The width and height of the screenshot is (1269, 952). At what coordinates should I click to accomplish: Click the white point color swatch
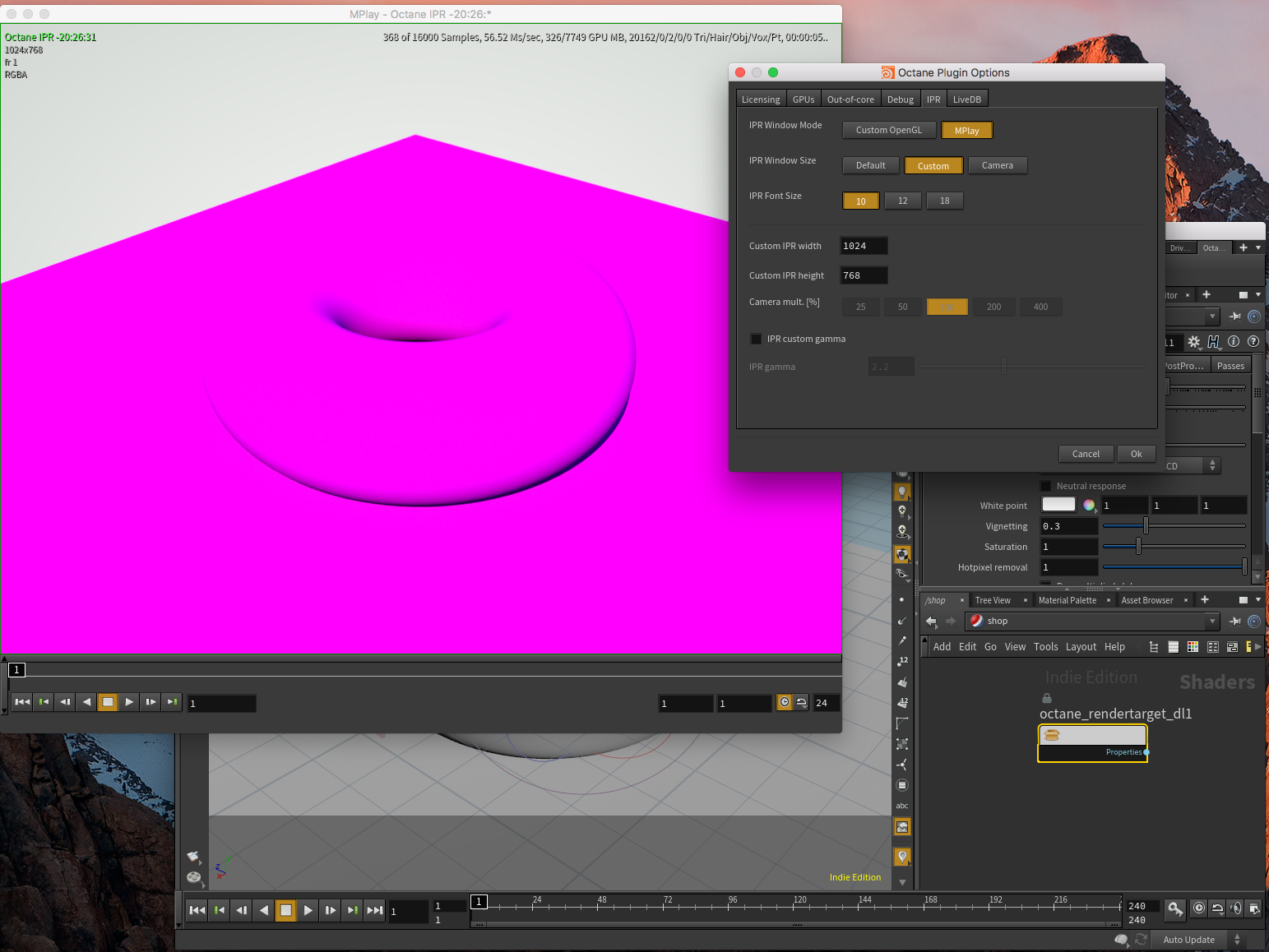1058,505
